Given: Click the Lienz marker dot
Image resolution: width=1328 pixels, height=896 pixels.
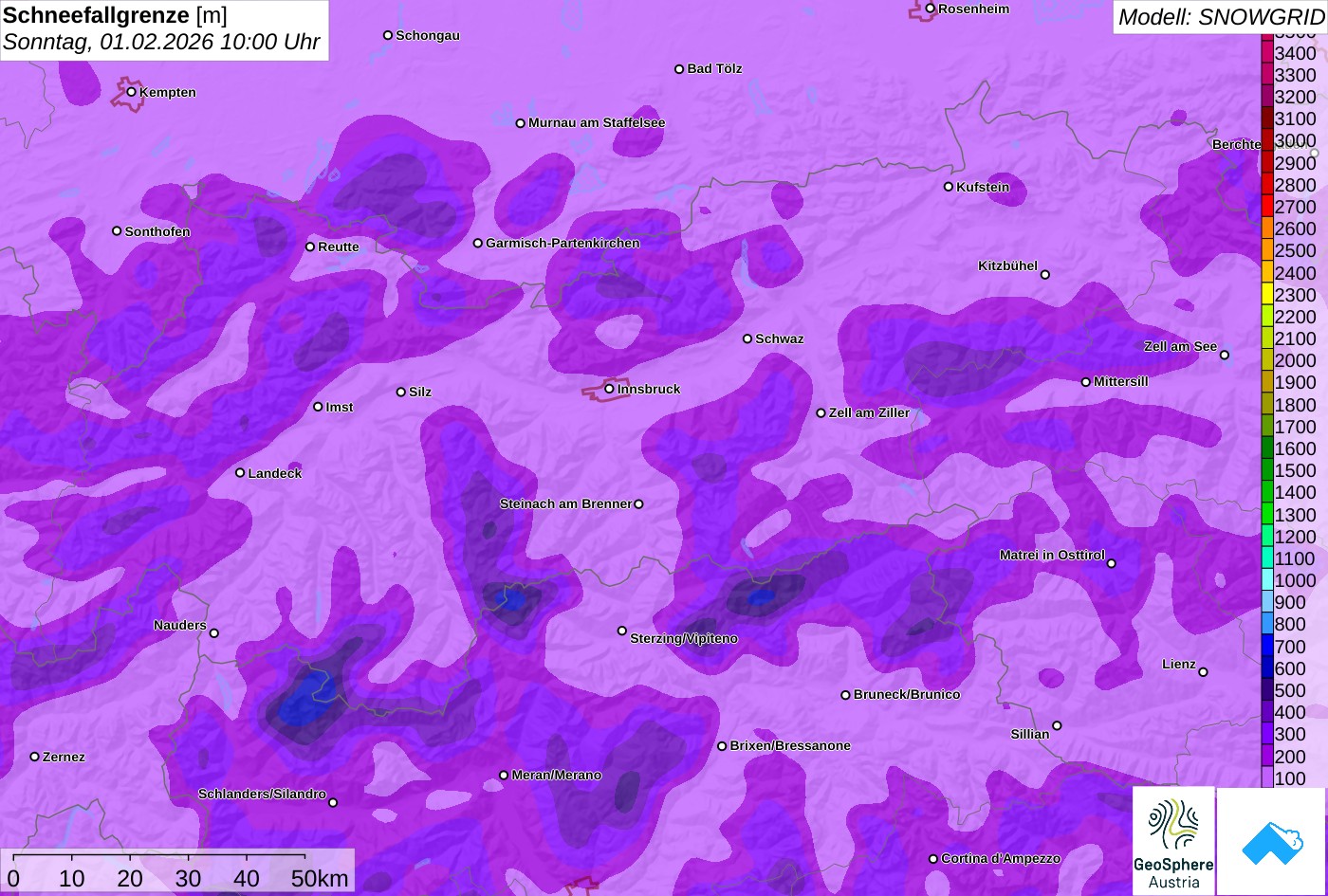Looking at the screenshot, I should coord(1203,672).
